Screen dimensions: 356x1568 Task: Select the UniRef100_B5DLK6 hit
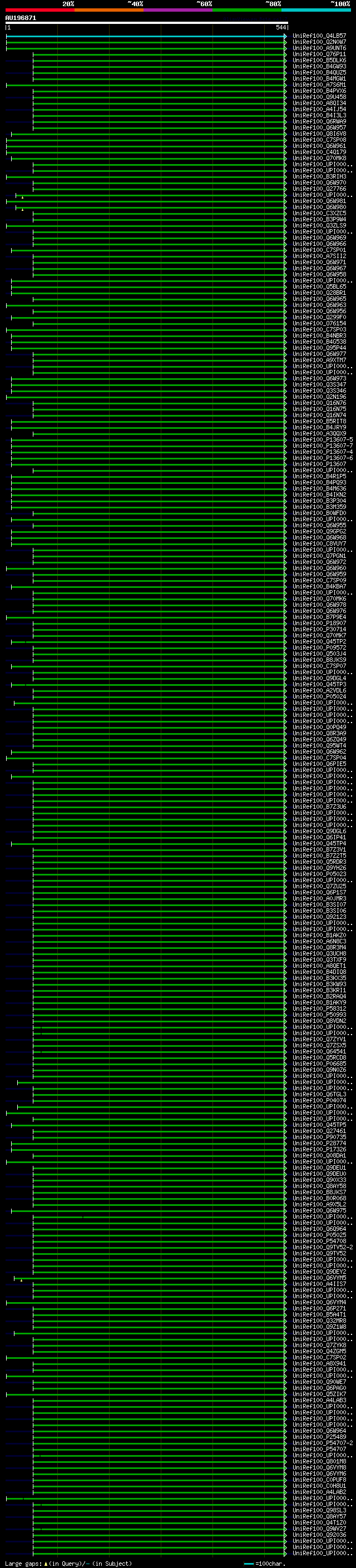click(319, 60)
